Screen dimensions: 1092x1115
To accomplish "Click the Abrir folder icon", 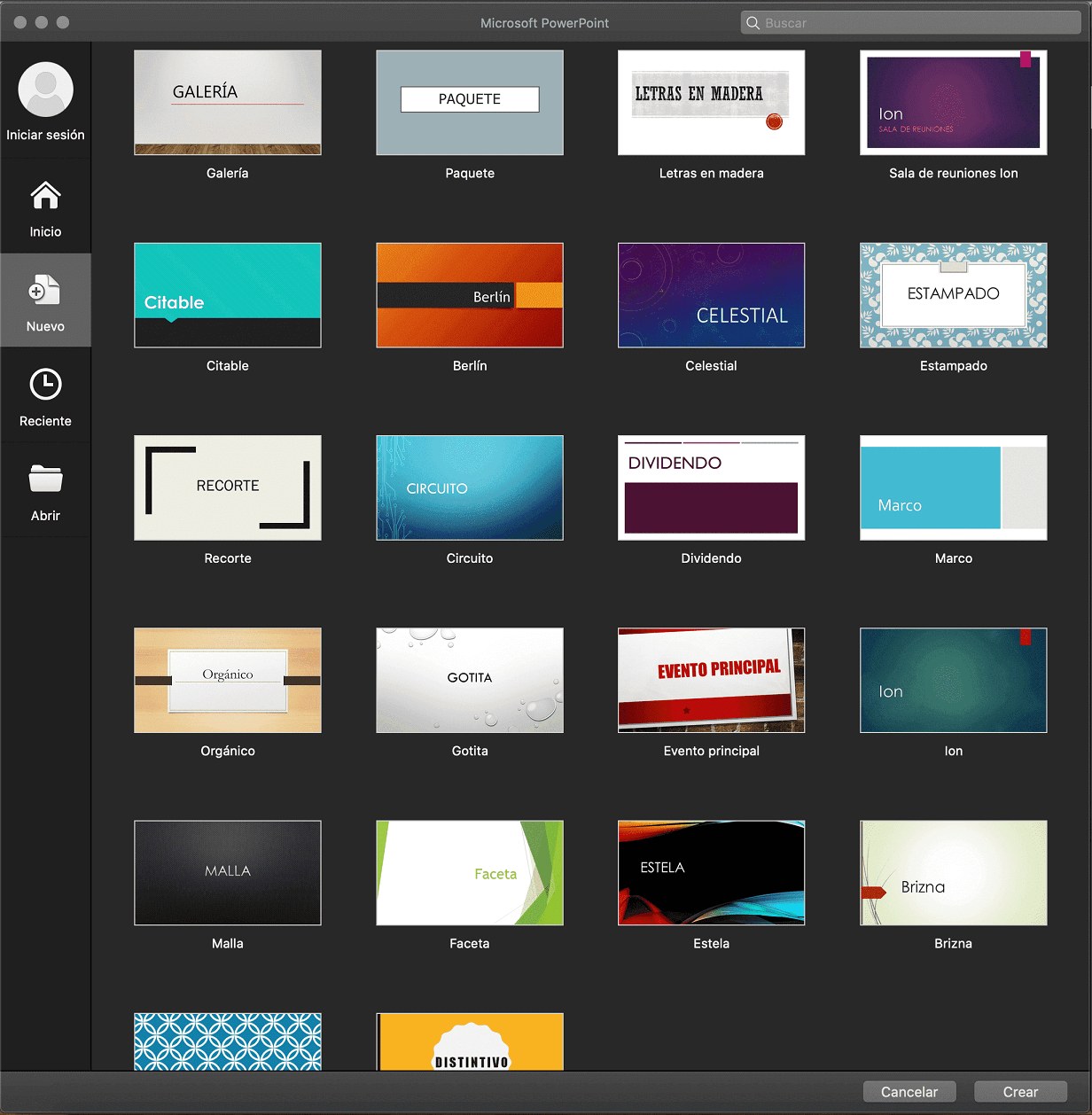I will click(x=45, y=479).
